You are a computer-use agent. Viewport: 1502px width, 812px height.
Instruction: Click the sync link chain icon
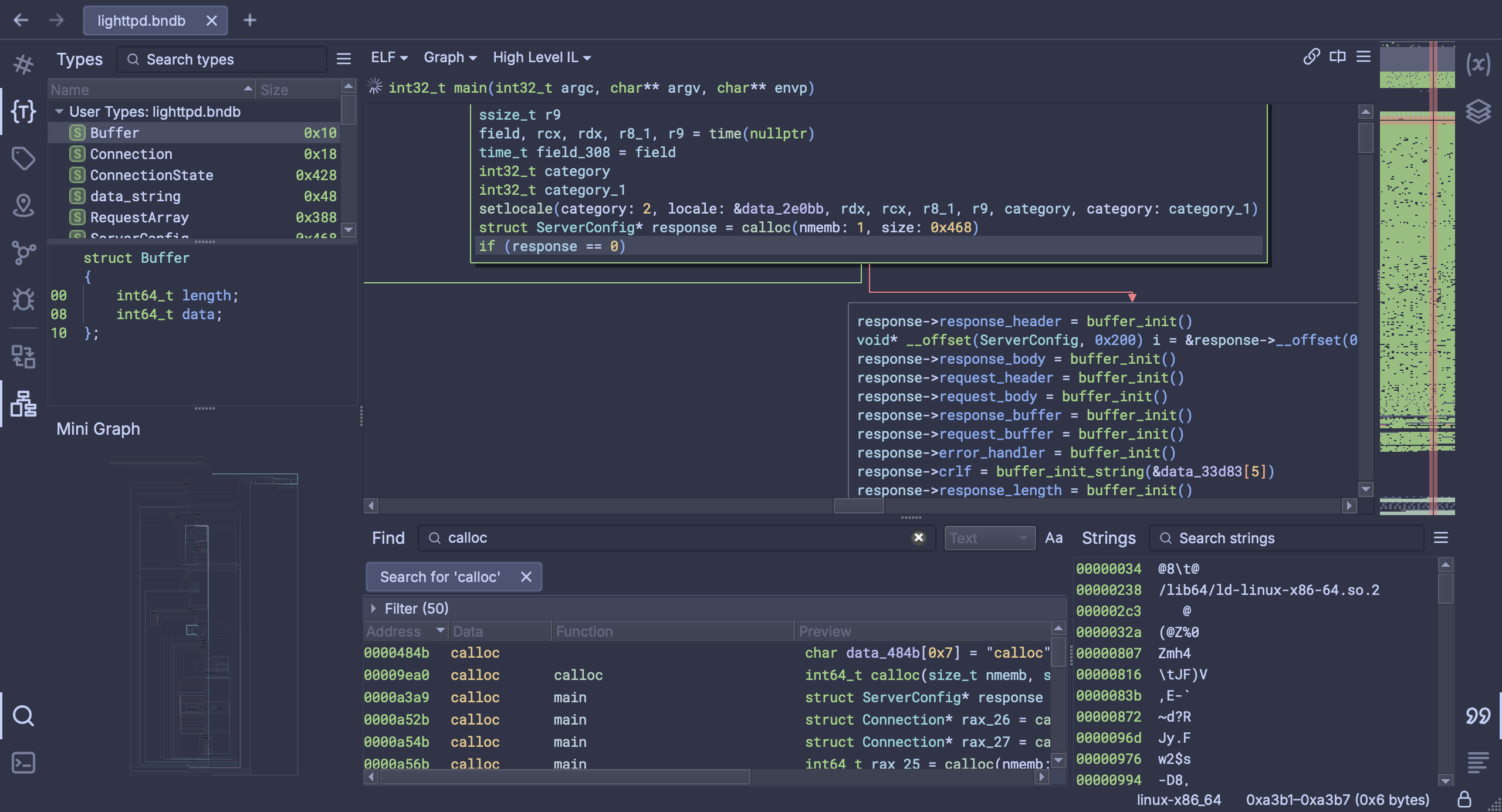pos(1311,57)
